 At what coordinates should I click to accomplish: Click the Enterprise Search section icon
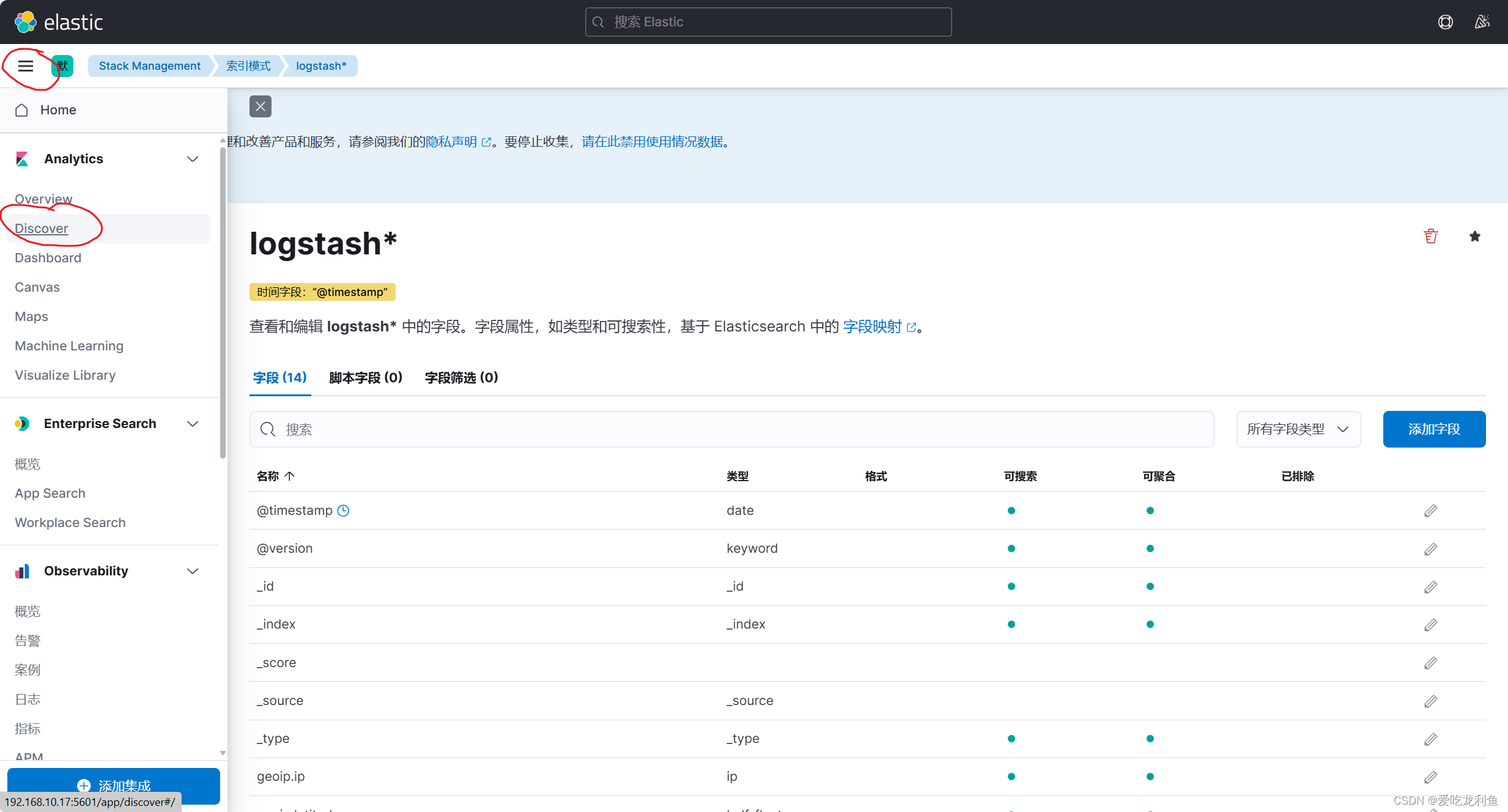[22, 424]
